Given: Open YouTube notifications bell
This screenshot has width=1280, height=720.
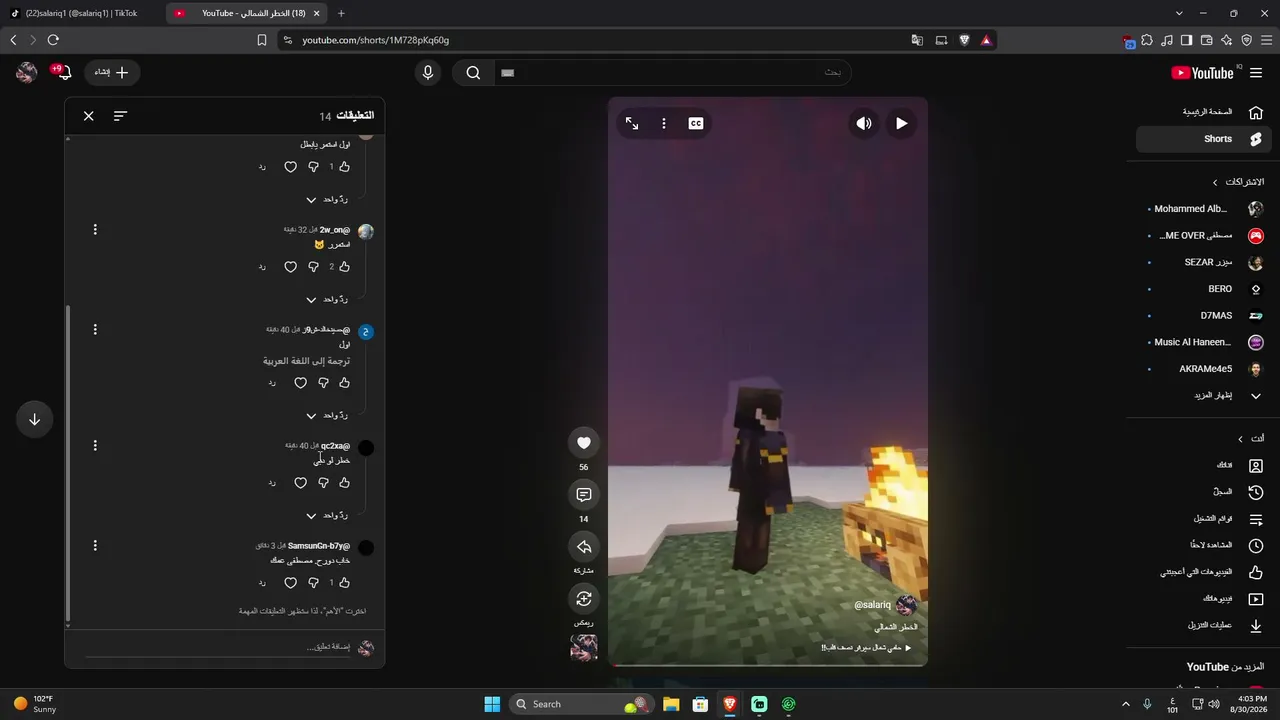Looking at the screenshot, I should pos(62,73).
